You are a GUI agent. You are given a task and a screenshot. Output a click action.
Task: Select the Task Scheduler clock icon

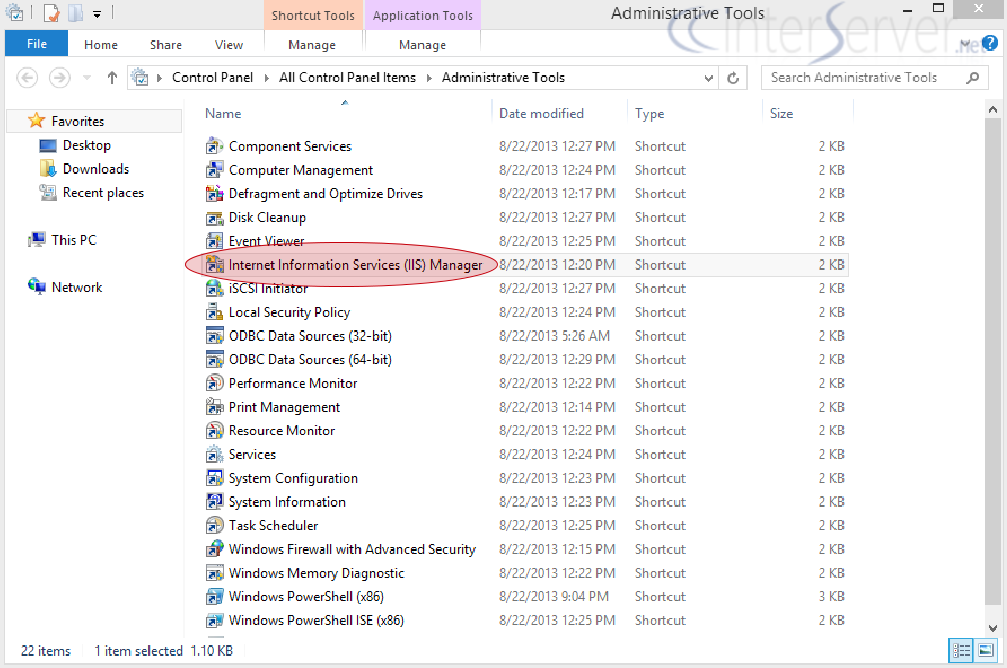[214, 525]
